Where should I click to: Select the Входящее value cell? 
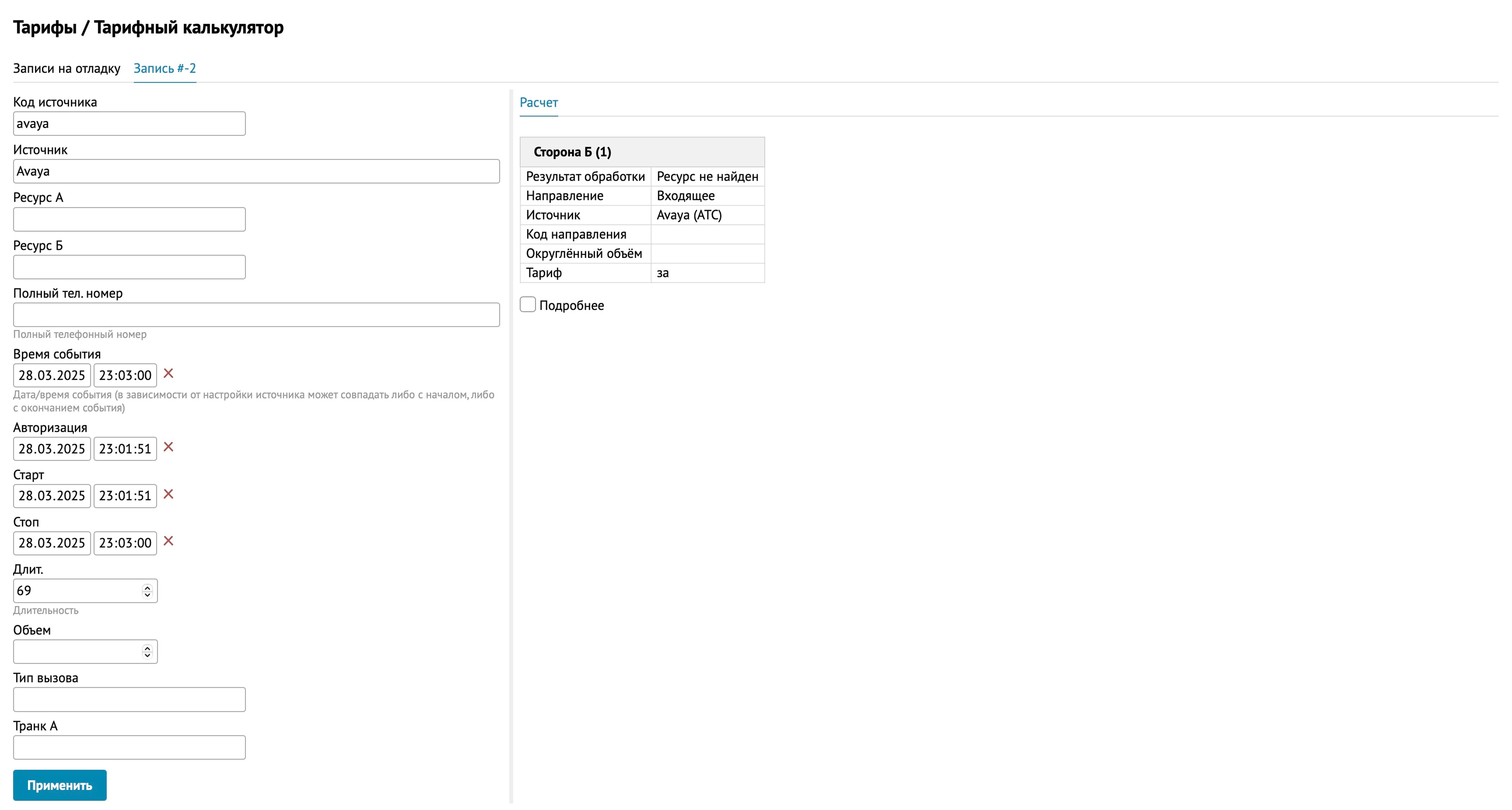(x=707, y=195)
